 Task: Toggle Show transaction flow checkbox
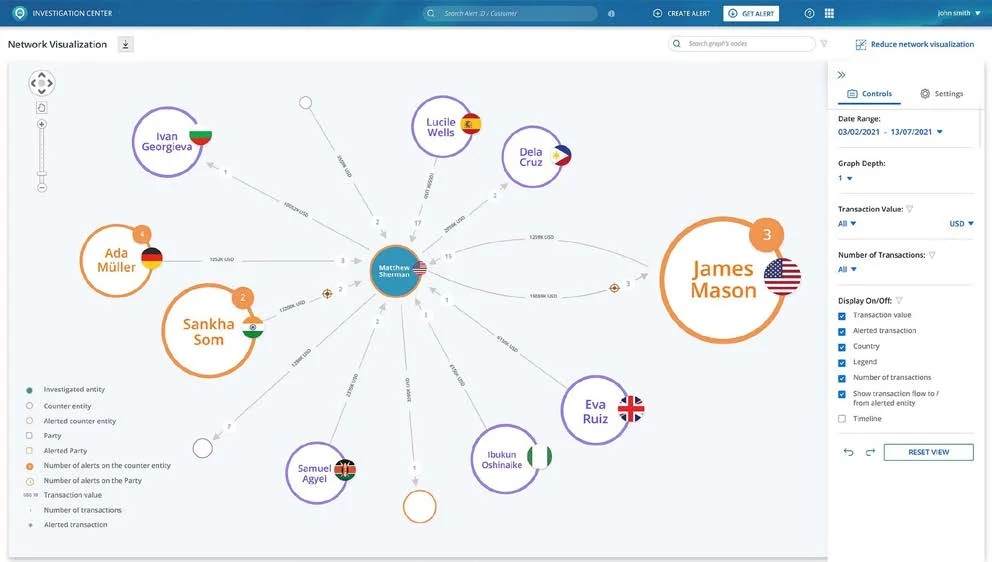tap(841, 394)
